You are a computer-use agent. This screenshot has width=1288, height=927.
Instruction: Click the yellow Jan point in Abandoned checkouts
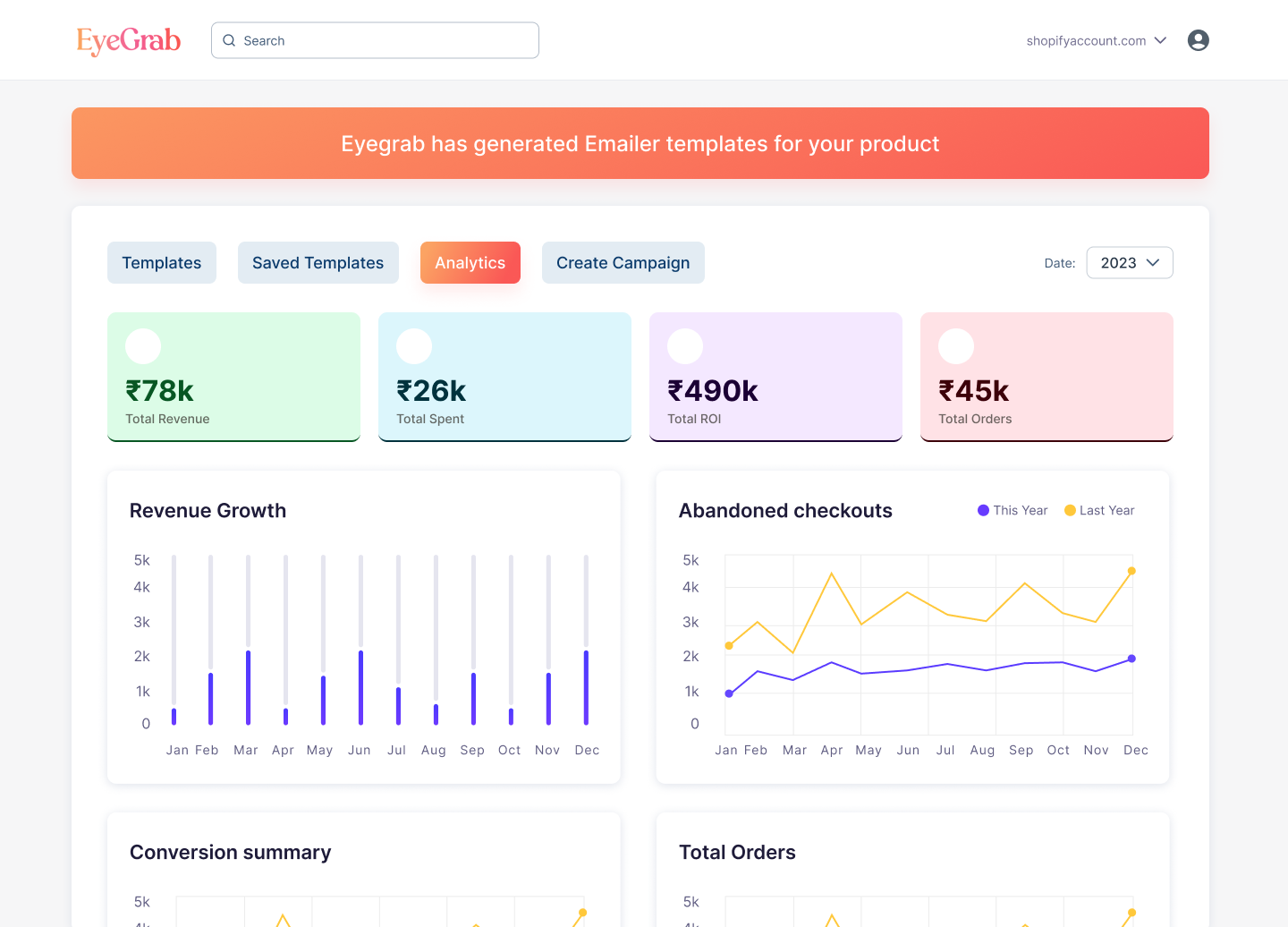pos(729,645)
